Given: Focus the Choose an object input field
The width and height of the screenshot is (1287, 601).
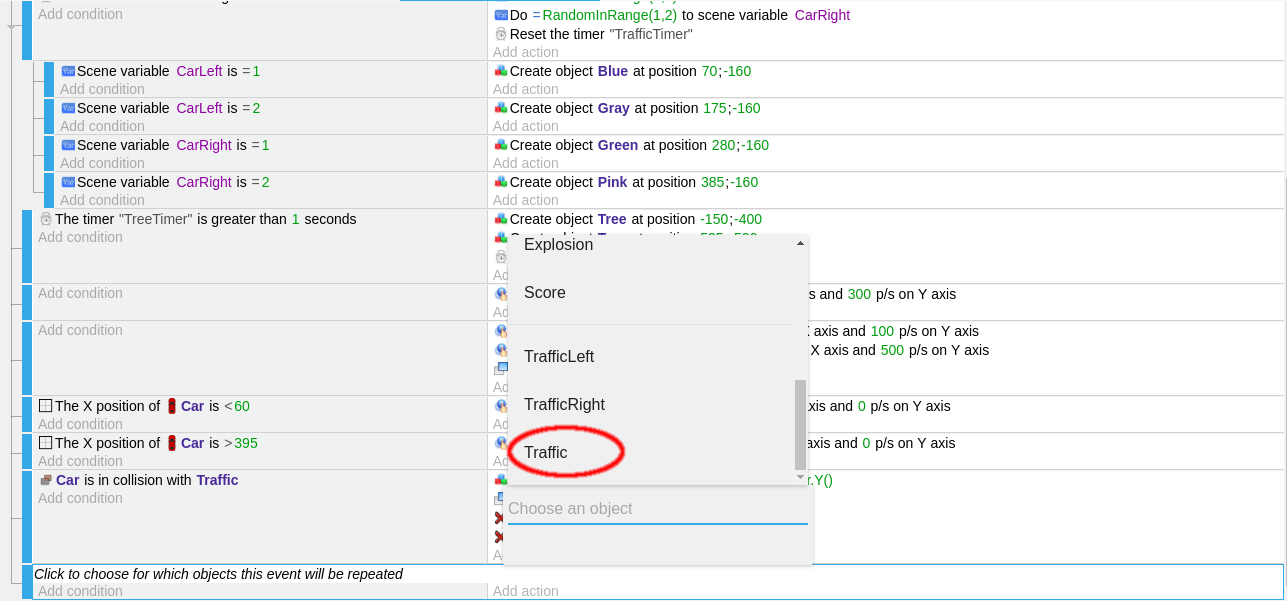Looking at the screenshot, I should point(657,508).
